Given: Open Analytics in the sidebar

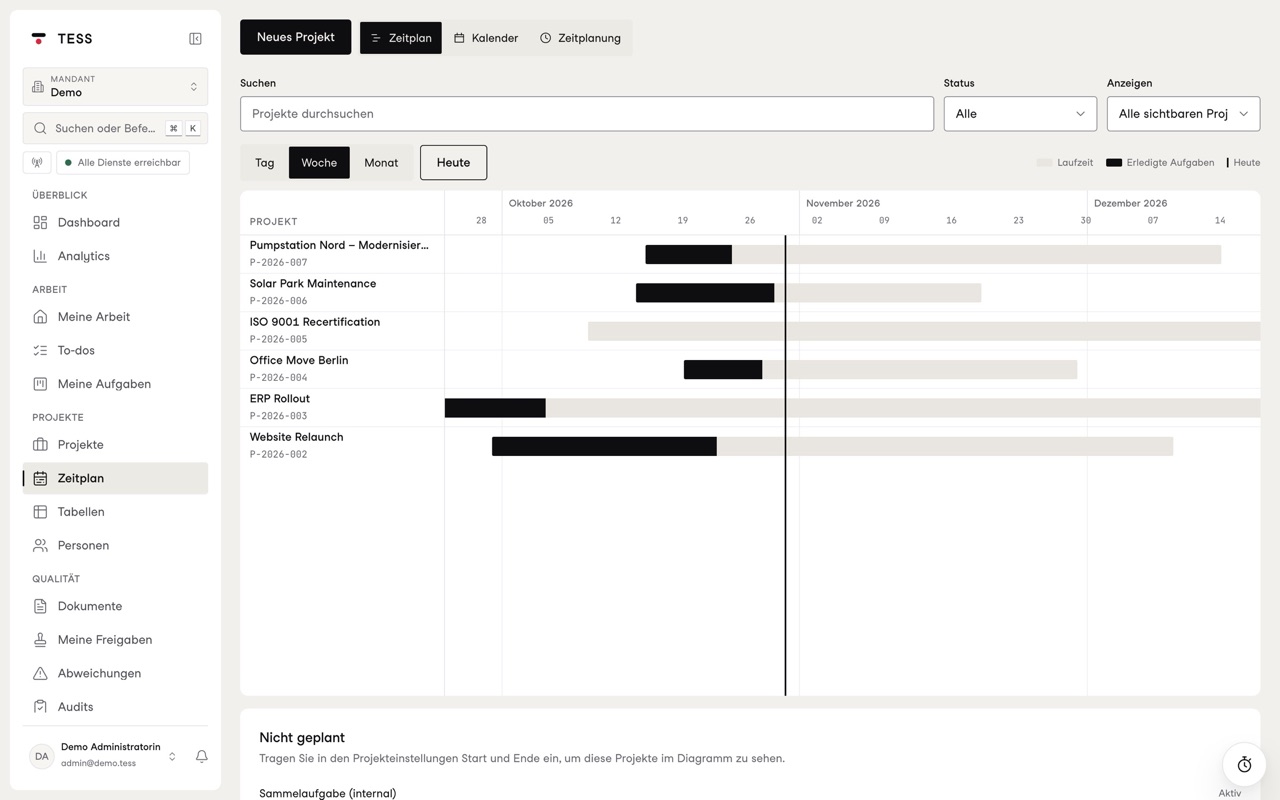Looking at the screenshot, I should click(115, 256).
